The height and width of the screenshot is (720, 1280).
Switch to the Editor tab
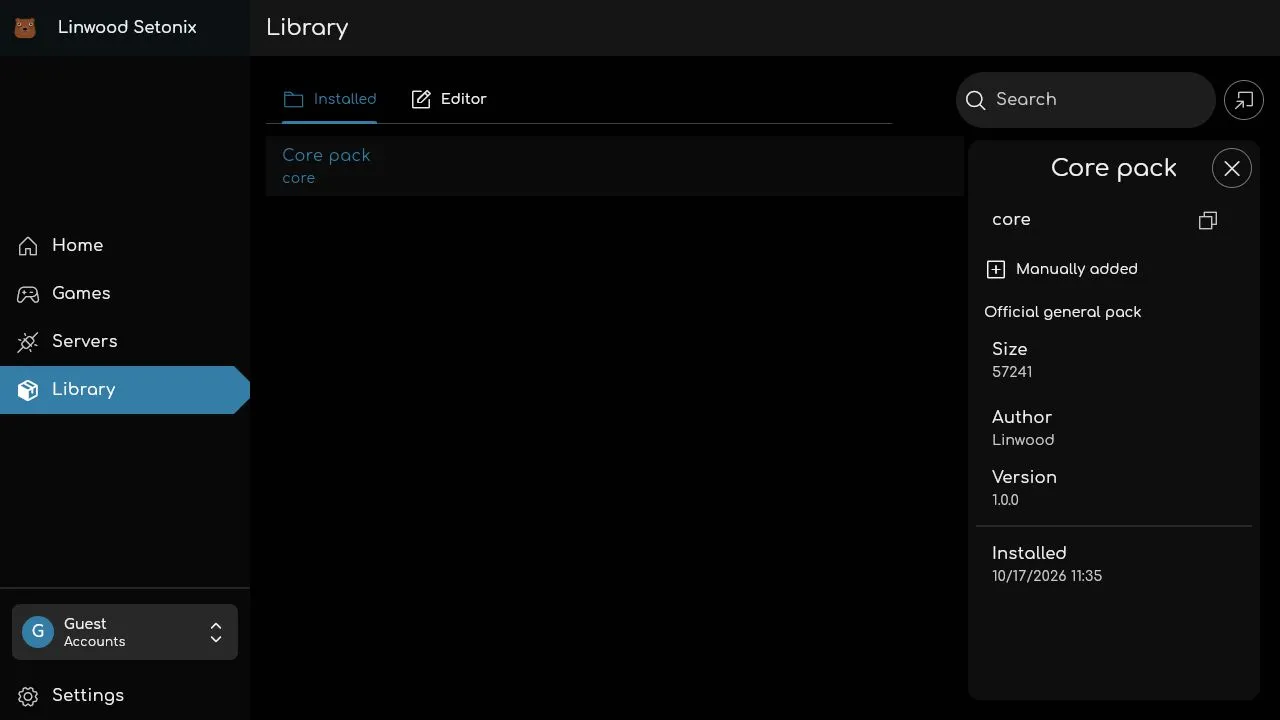449,99
